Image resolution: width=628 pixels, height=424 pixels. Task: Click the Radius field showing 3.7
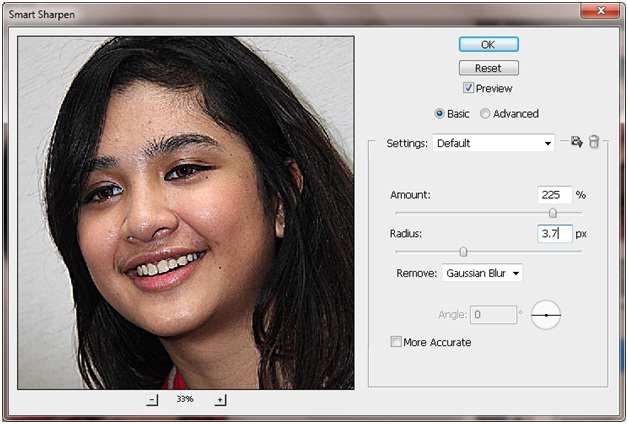click(x=555, y=234)
